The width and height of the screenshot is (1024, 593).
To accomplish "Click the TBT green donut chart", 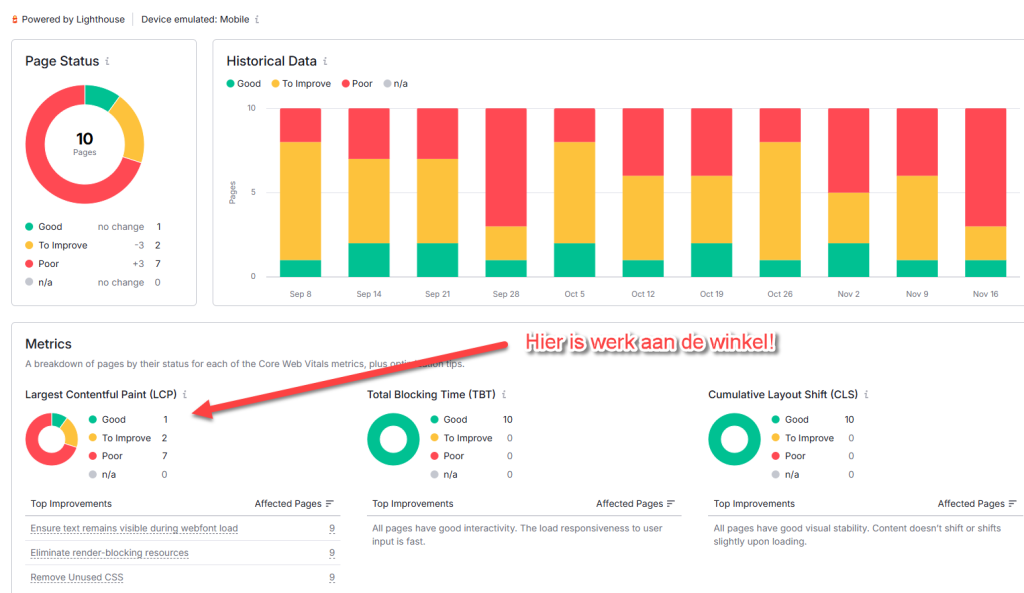I will [x=393, y=439].
